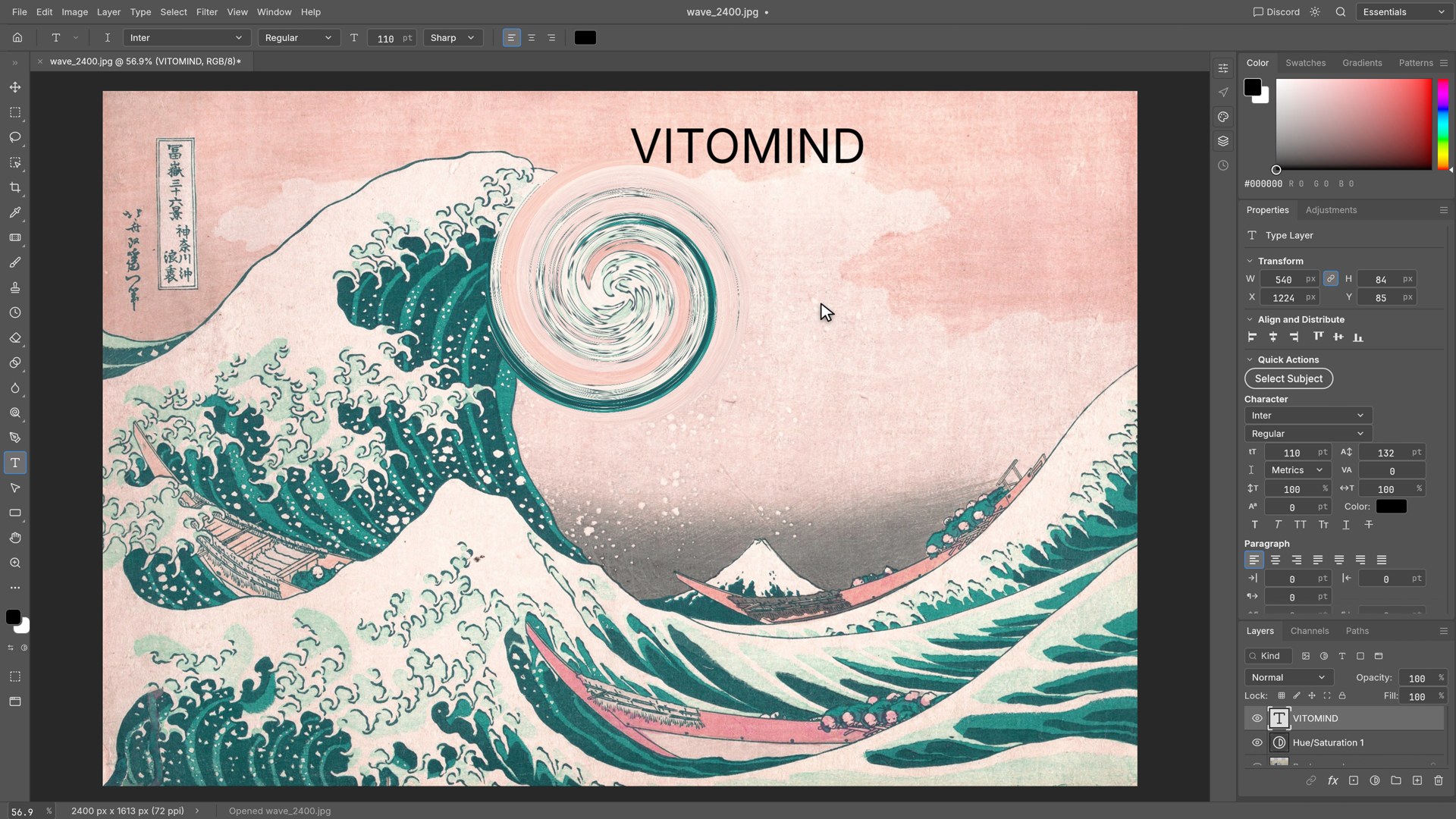
Task: Click the text color swatch in options bar
Action: pyautogui.click(x=585, y=37)
